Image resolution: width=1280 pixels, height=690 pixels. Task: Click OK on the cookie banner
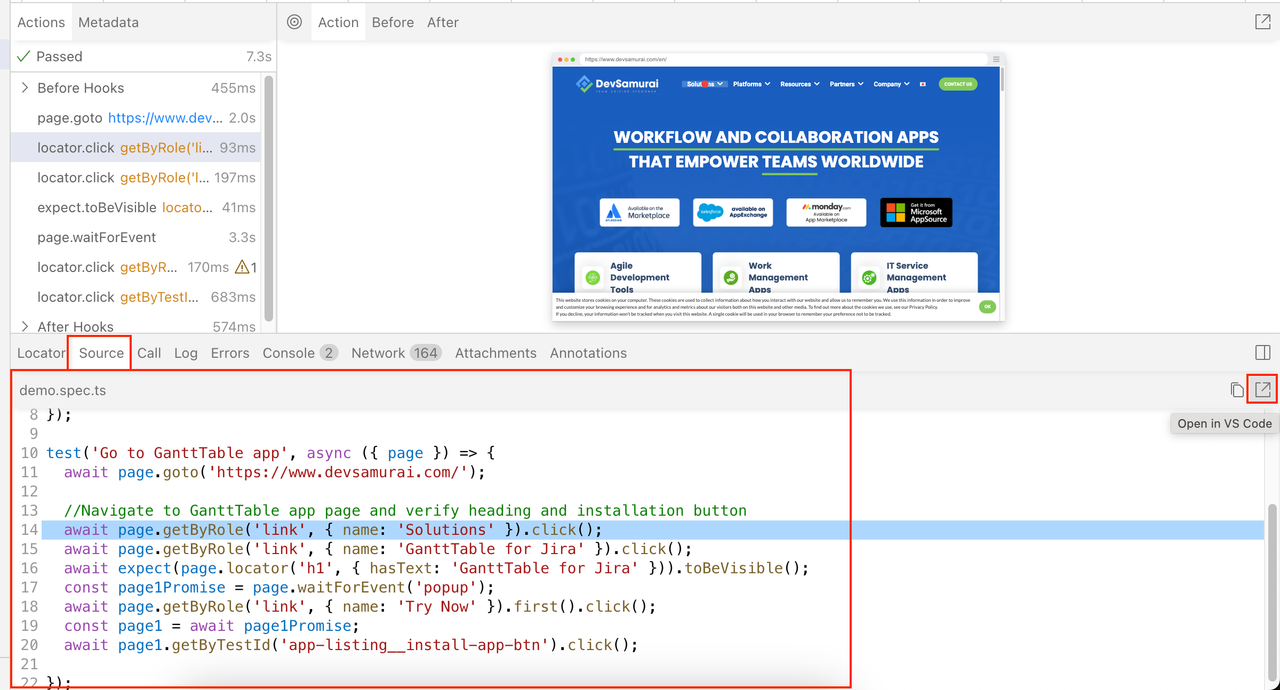click(987, 306)
